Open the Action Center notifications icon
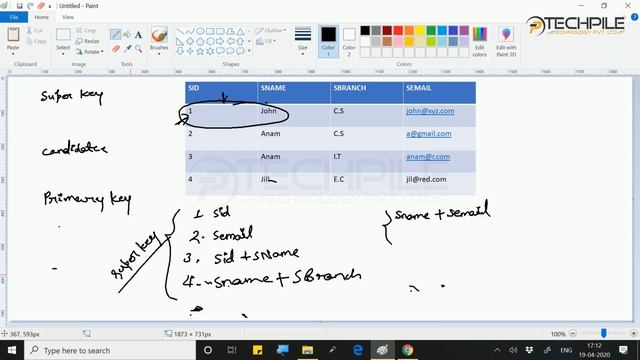This screenshot has height=360, width=640. click(x=623, y=350)
